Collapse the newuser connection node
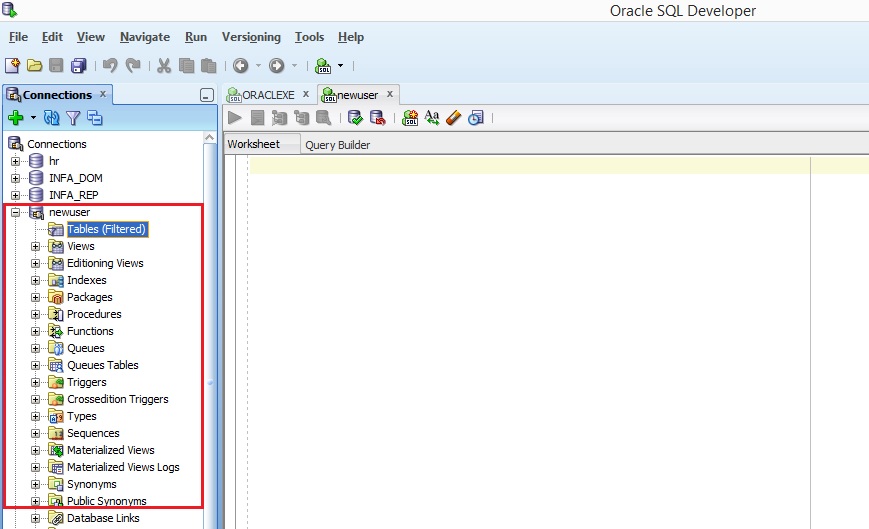This screenshot has height=529, width=869. pos(16,212)
